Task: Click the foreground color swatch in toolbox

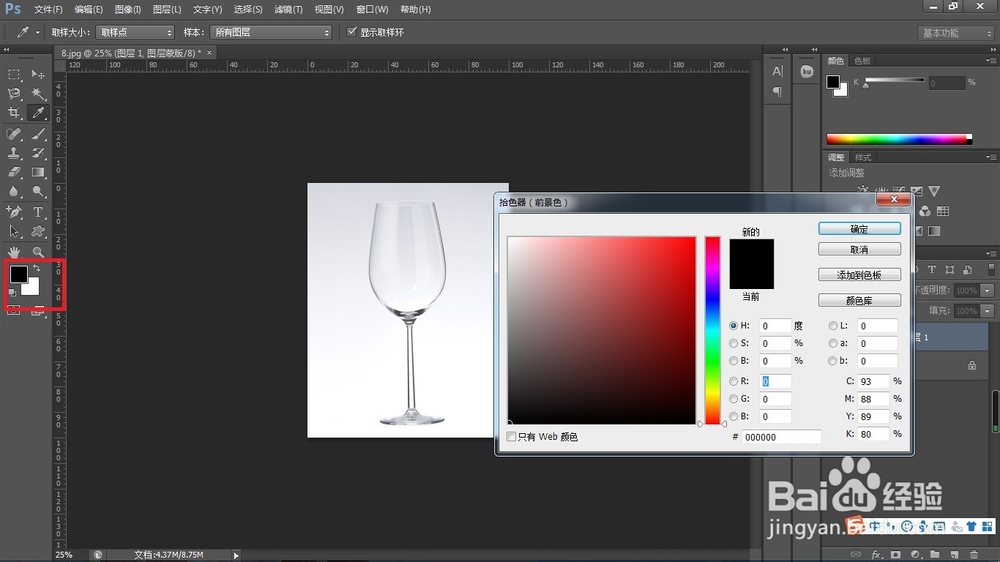Action: pos(18,274)
